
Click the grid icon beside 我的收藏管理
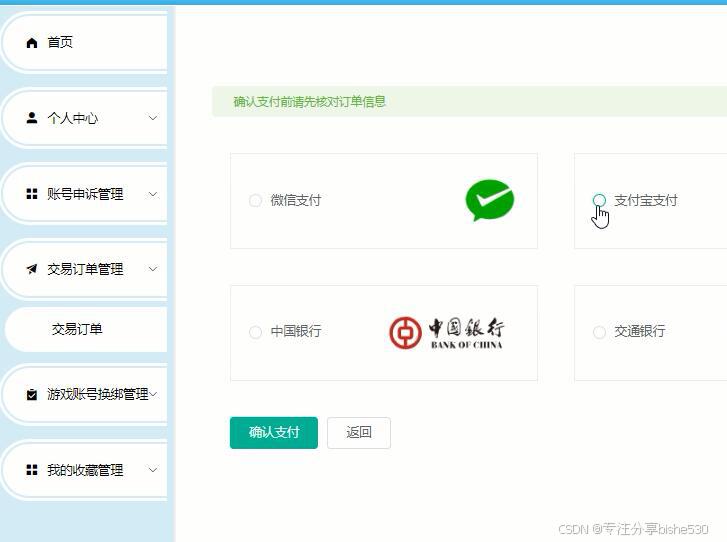point(32,470)
